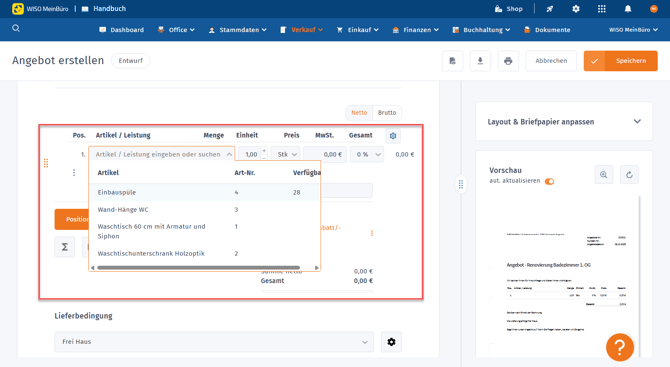
Task: Open the apps grid icon
Action: tap(602, 9)
